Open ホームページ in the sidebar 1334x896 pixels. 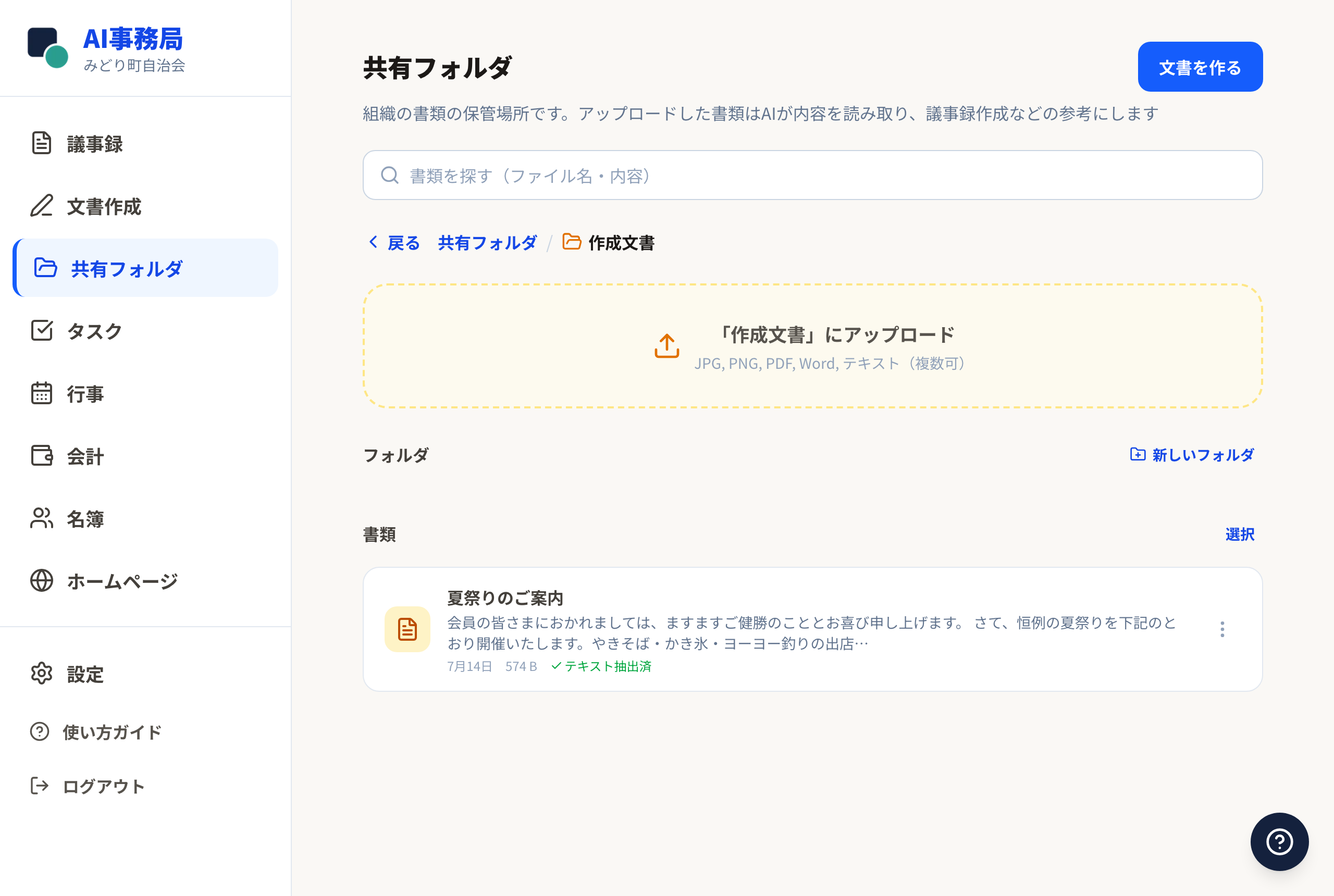145,580
